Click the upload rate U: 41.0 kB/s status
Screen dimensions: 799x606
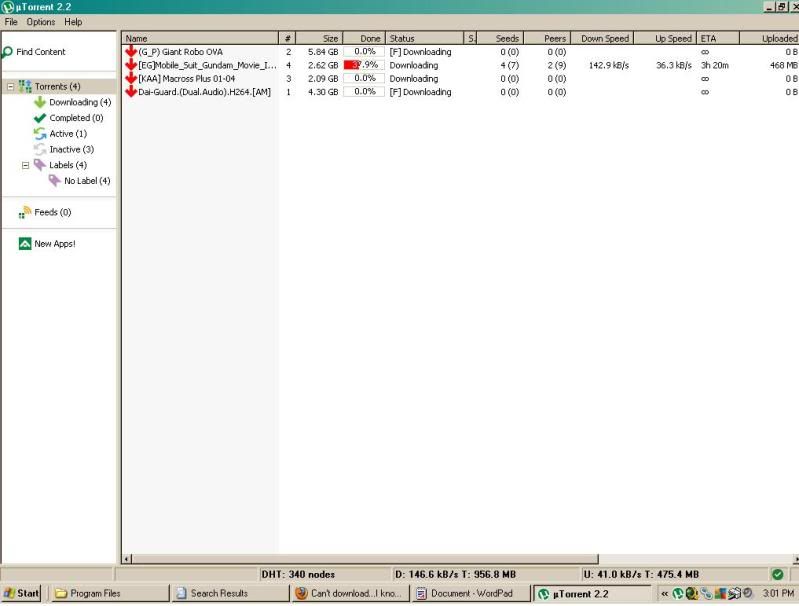[641, 574]
